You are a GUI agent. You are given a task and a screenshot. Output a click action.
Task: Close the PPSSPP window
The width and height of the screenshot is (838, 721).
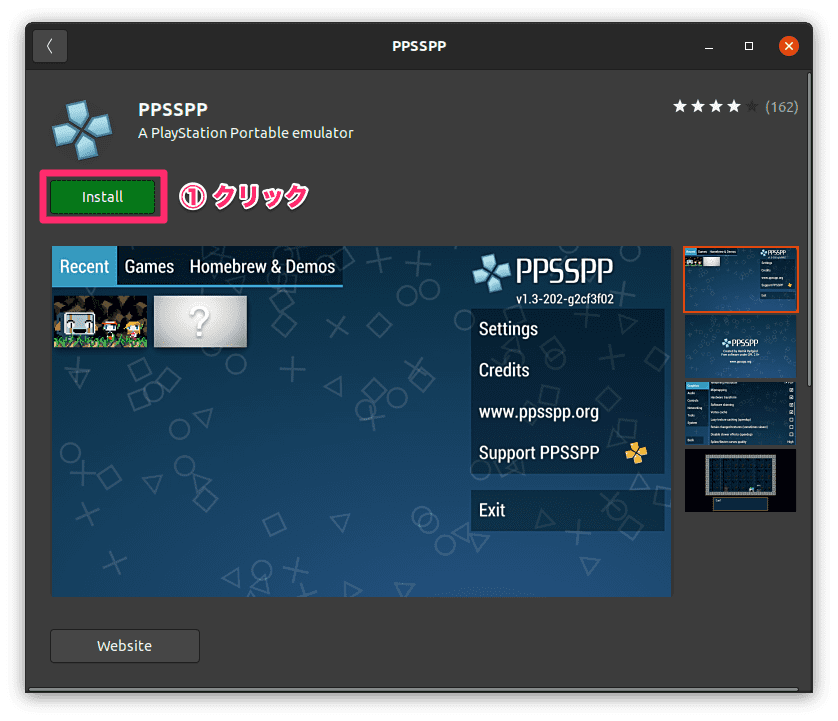click(789, 46)
